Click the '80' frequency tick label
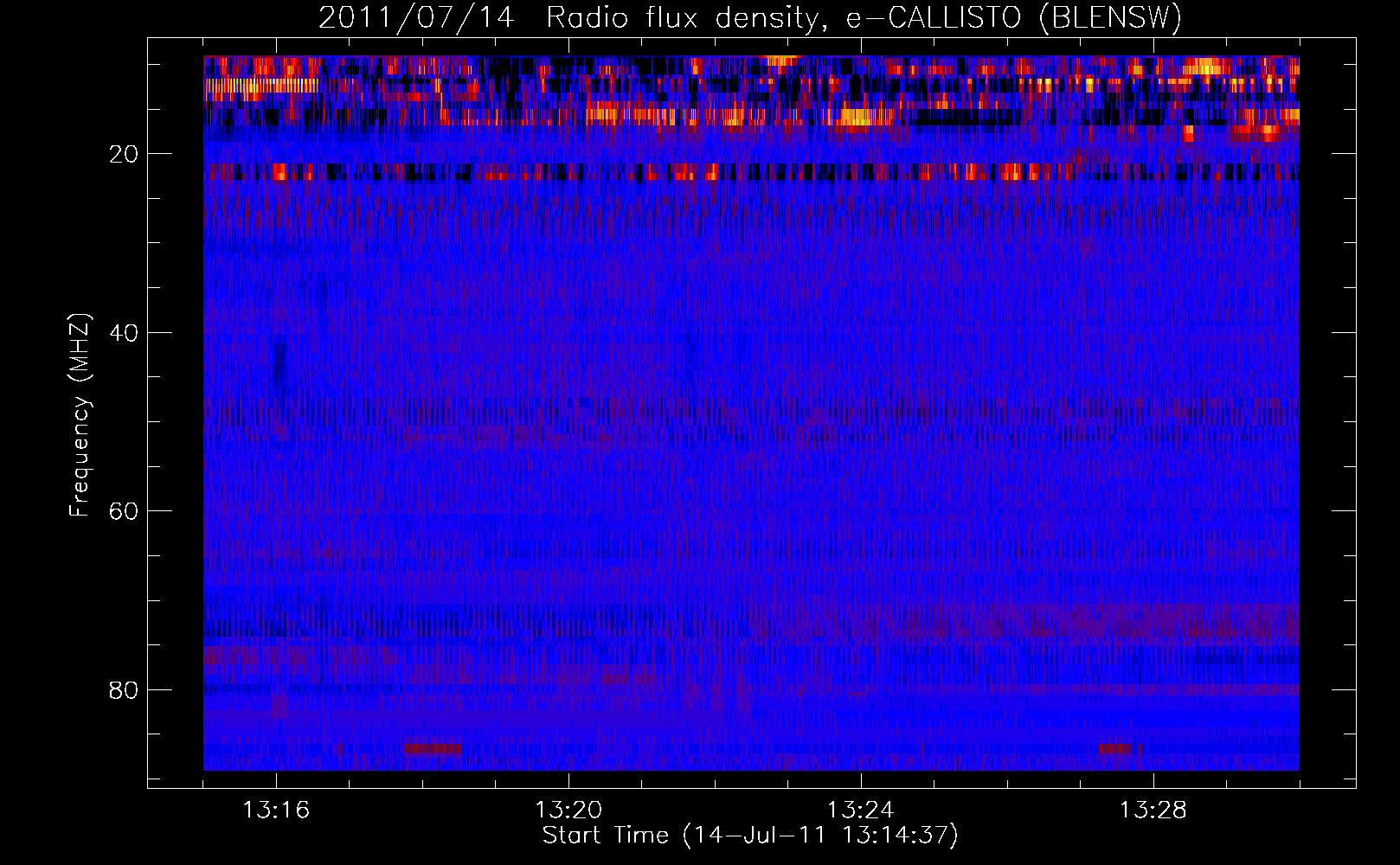This screenshot has width=1400, height=865. coord(124,690)
